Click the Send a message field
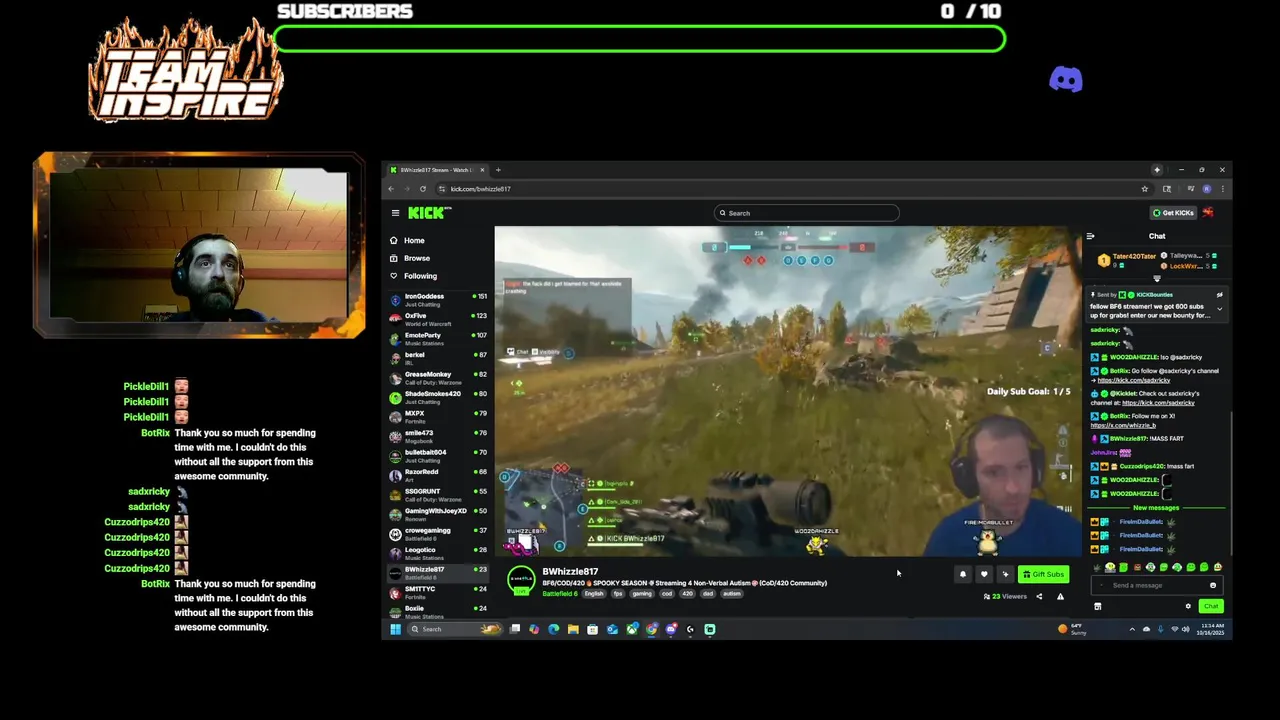The height and width of the screenshot is (720, 1280). (x=1156, y=585)
